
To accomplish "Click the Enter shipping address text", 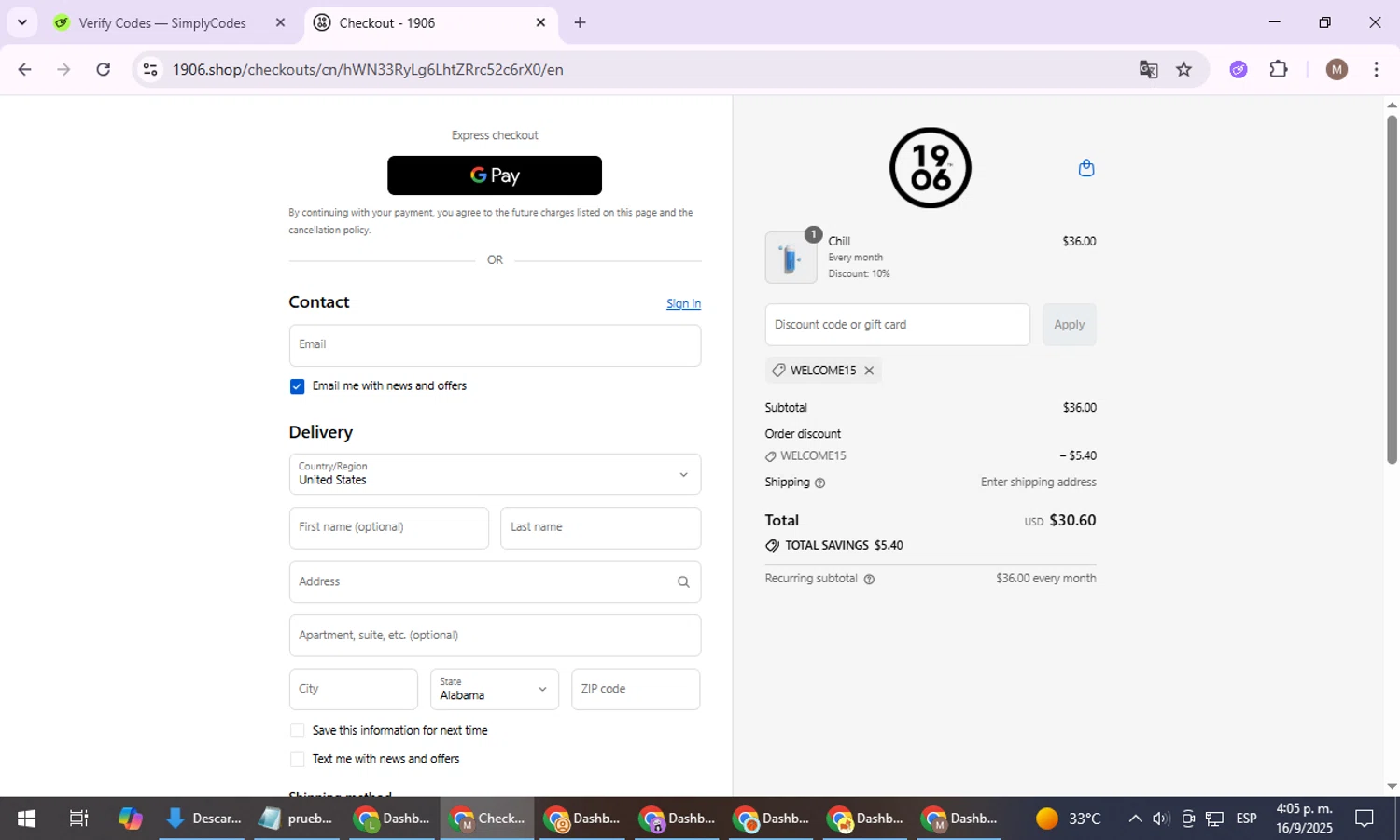I will click(x=1038, y=483).
